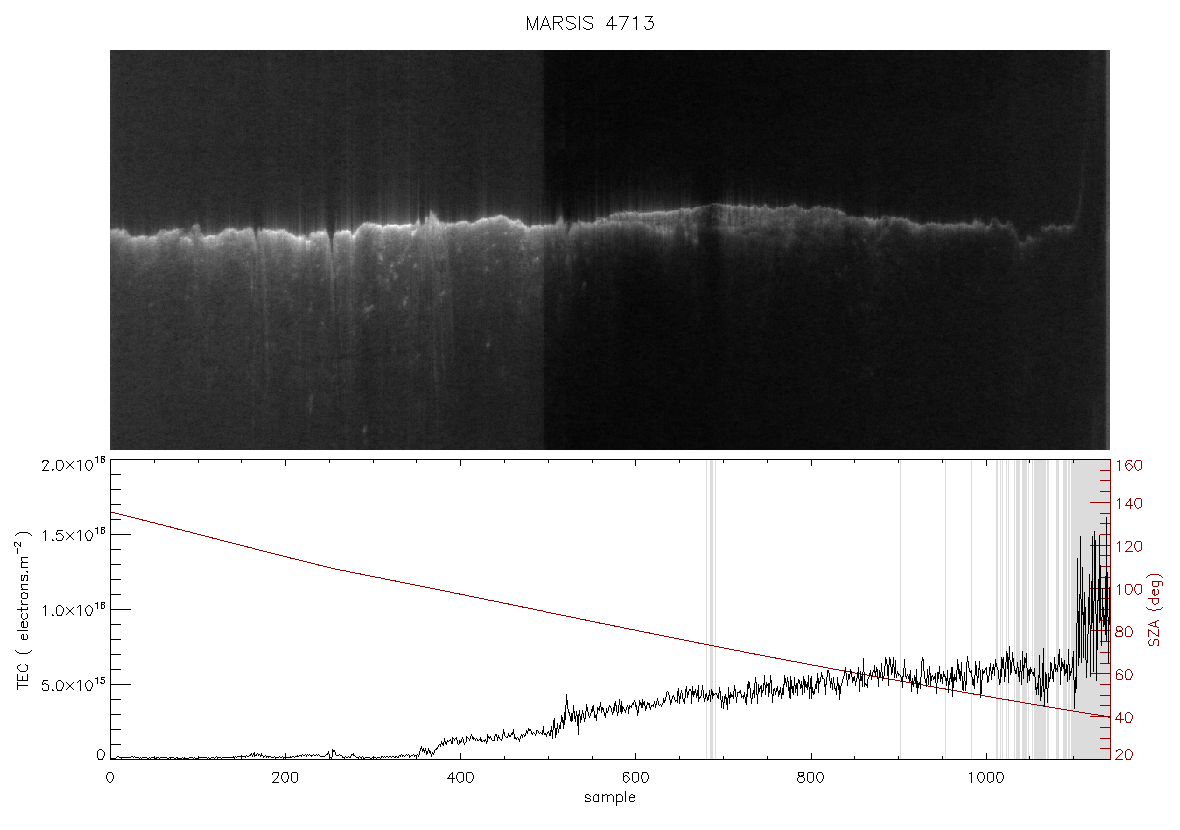Screen dimensions: 1180x830
Task: Click the 'sample' x-axis label
Action: [610, 797]
